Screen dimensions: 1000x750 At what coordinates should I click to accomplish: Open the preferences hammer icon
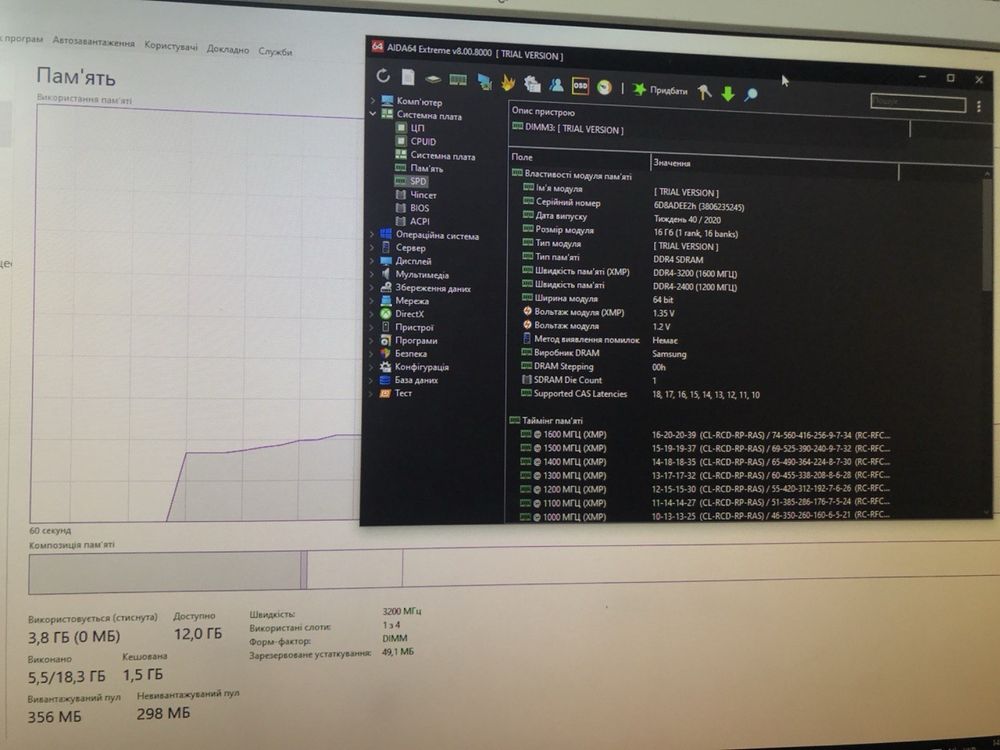(x=705, y=92)
